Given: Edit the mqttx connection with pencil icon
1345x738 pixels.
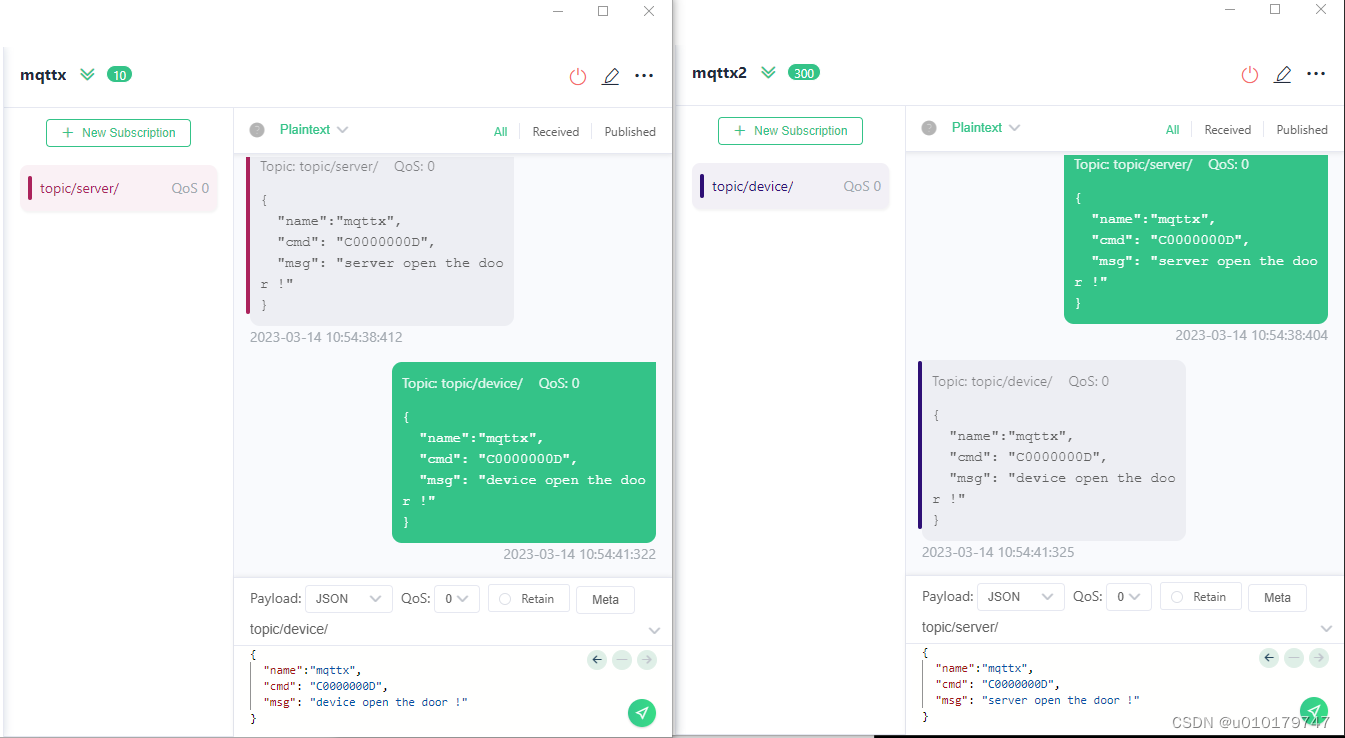Looking at the screenshot, I should coord(611,76).
